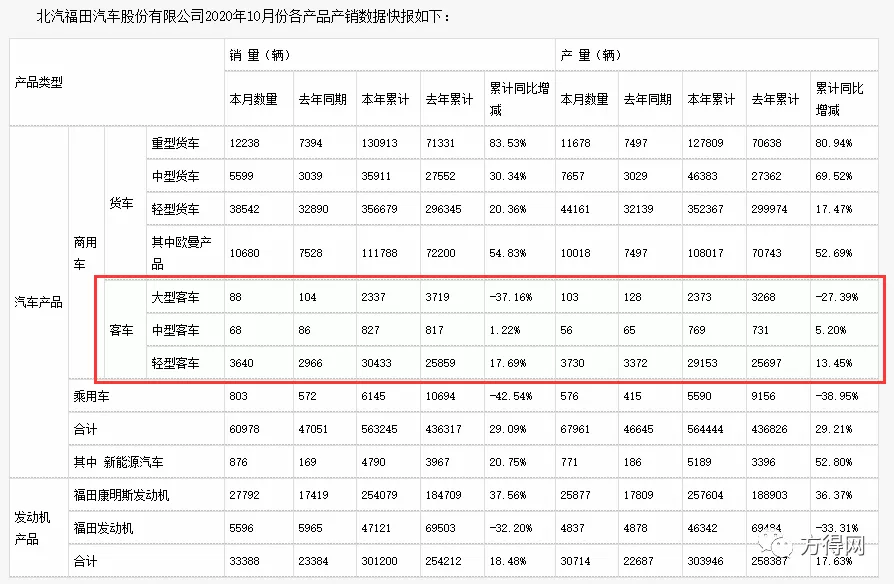Image resolution: width=894 pixels, height=584 pixels.
Task: Click 13.45% in the 轻型客车 row
Action: [x=834, y=363]
